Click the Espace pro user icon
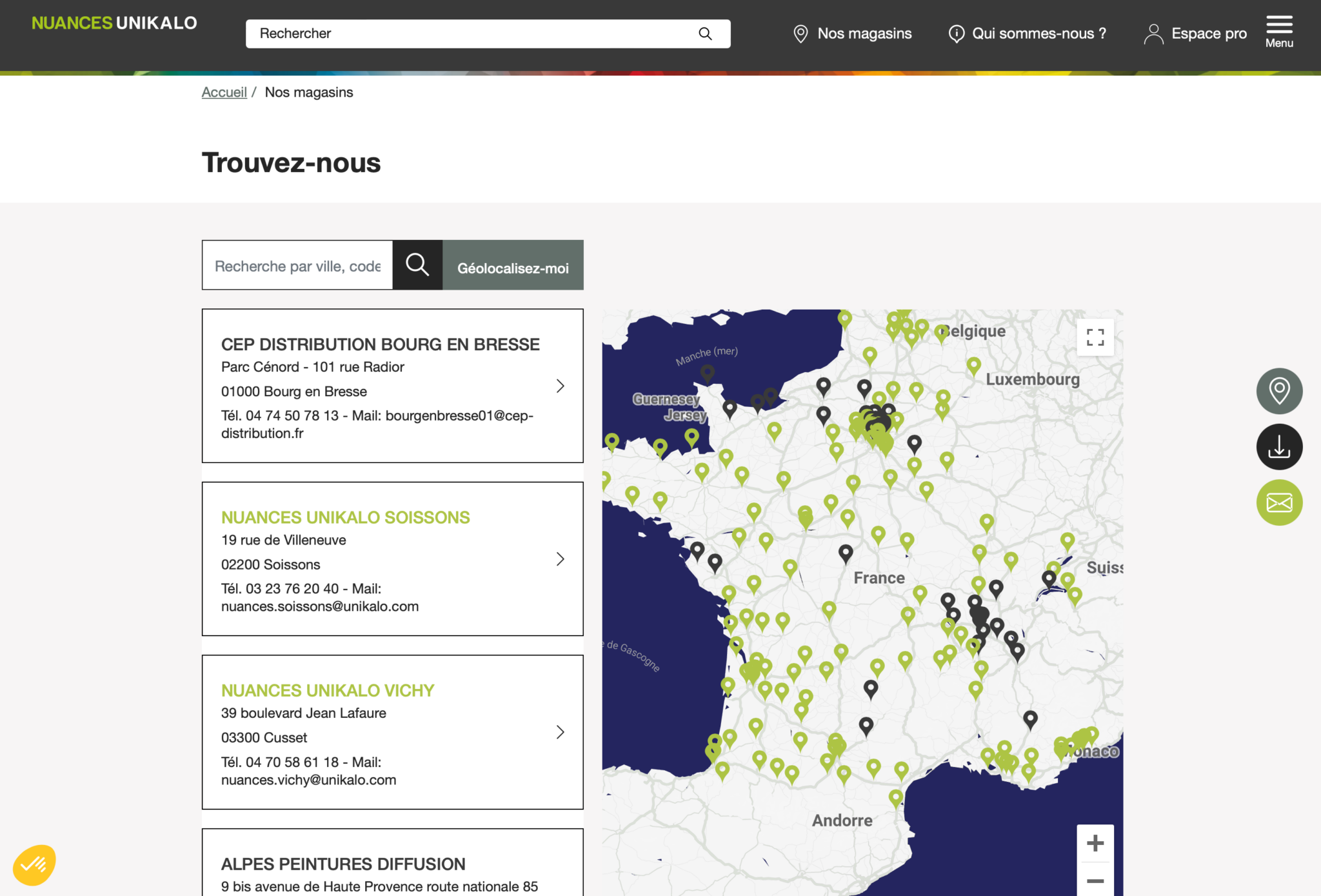The width and height of the screenshot is (1321, 896). point(1153,34)
